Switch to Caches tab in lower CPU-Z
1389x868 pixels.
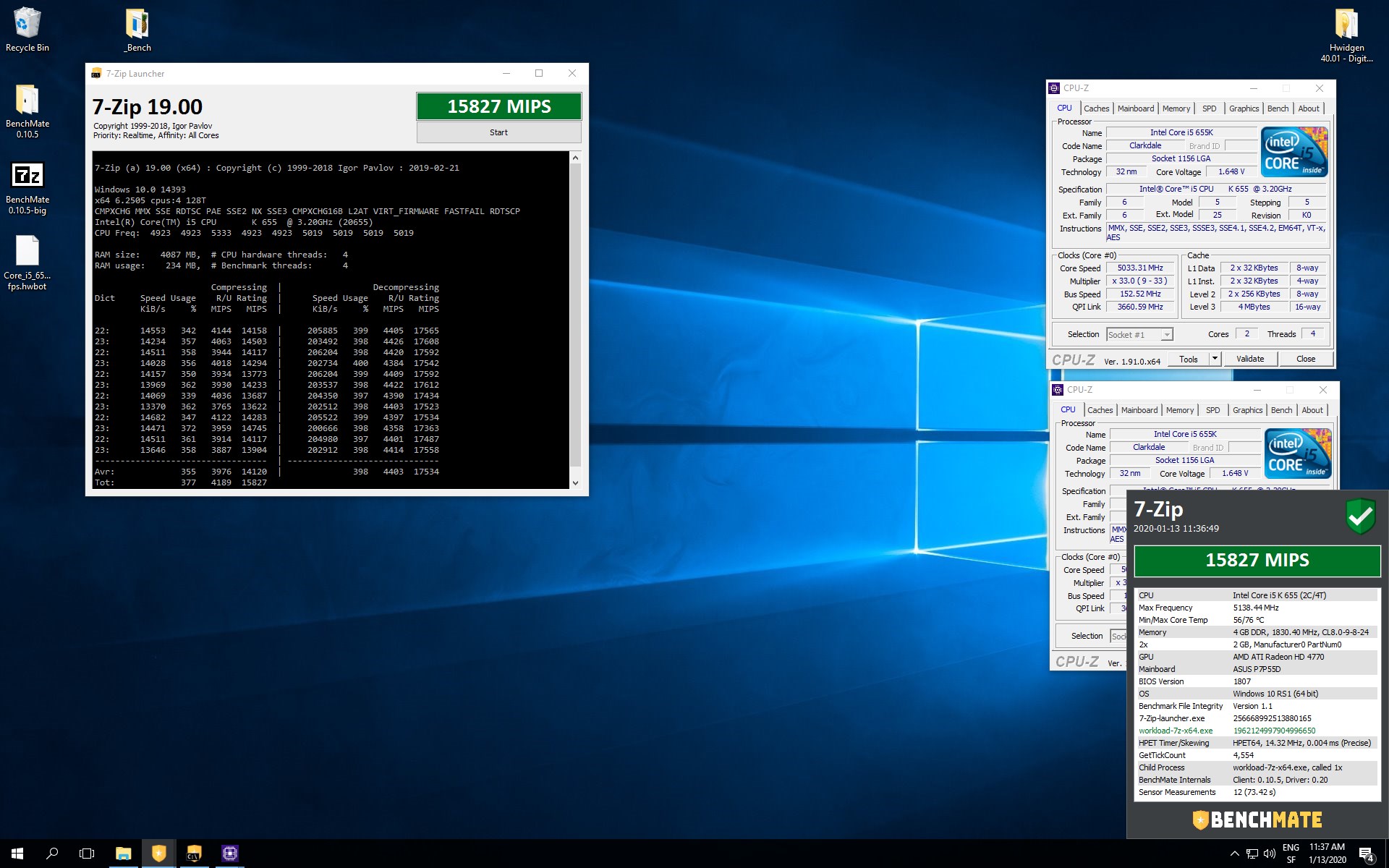click(1100, 410)
